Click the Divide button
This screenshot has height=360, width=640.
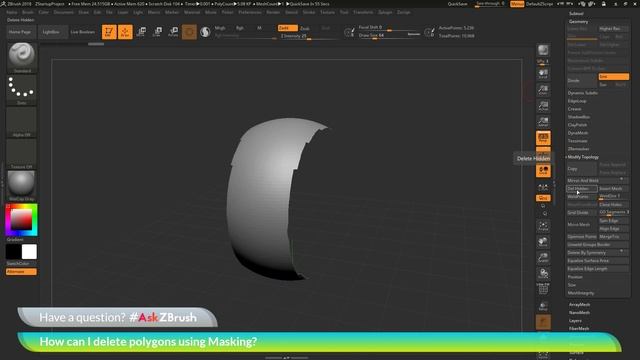[x=582, y=80]
